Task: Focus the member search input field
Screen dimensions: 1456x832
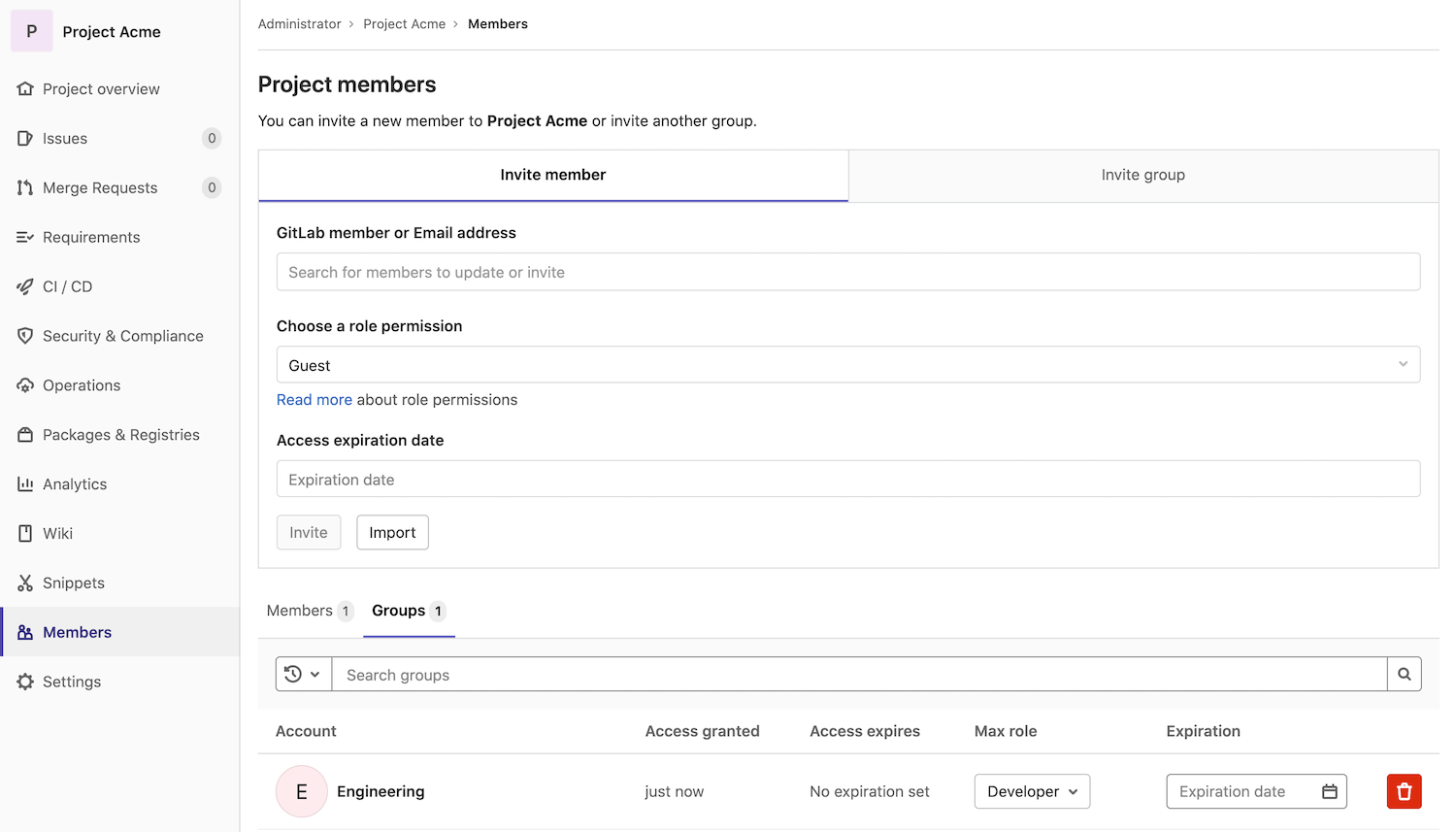Action: tap(847, 273)
